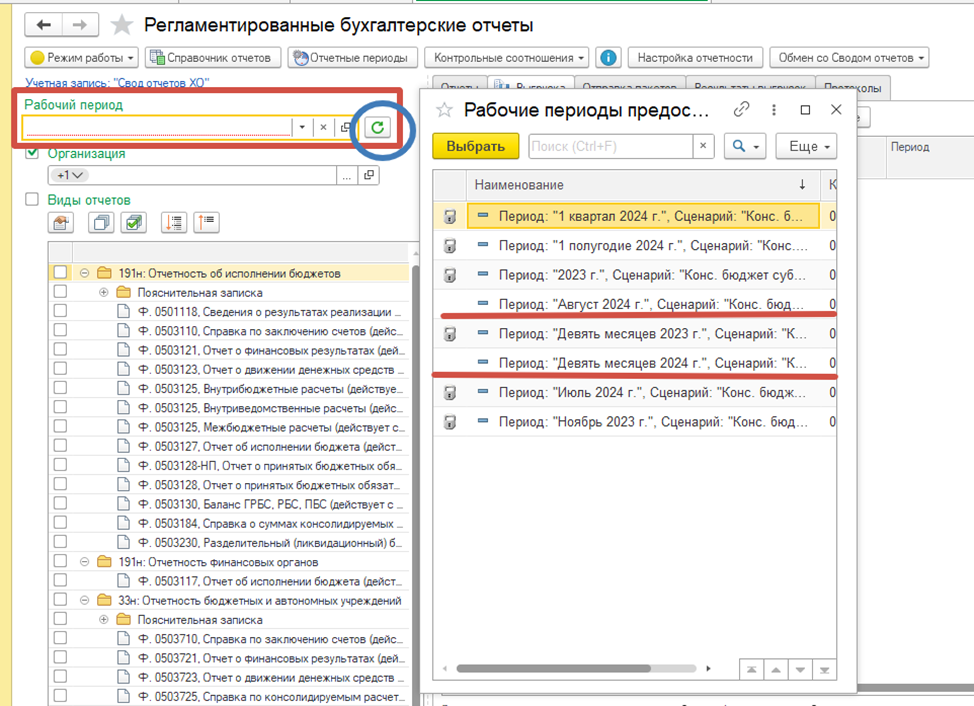
Task: Open the Рабочий период item form icon
Action: 345,127
